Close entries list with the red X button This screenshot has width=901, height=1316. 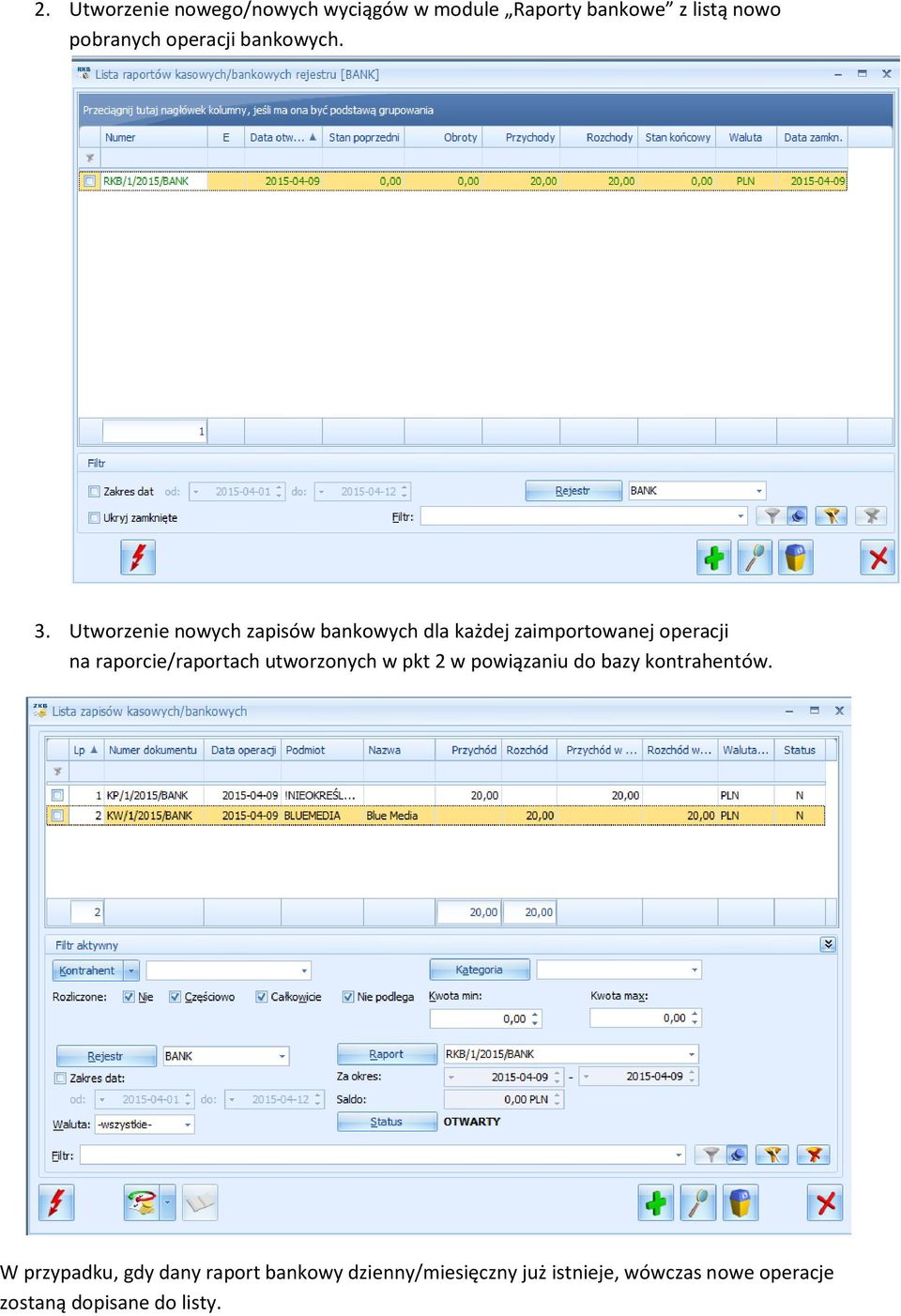tap(825, 1202)
